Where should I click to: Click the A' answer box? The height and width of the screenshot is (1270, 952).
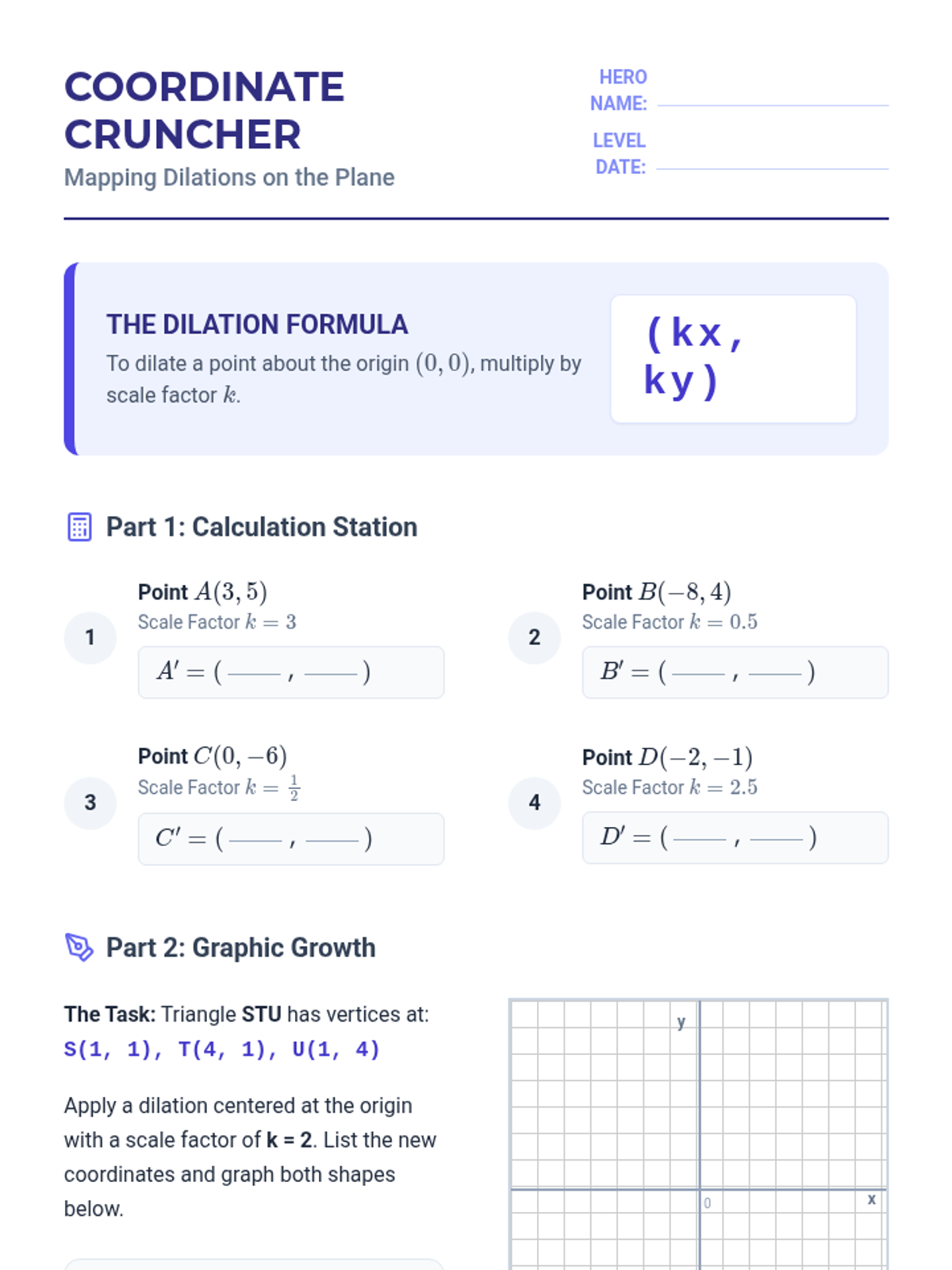pos(291,672)
